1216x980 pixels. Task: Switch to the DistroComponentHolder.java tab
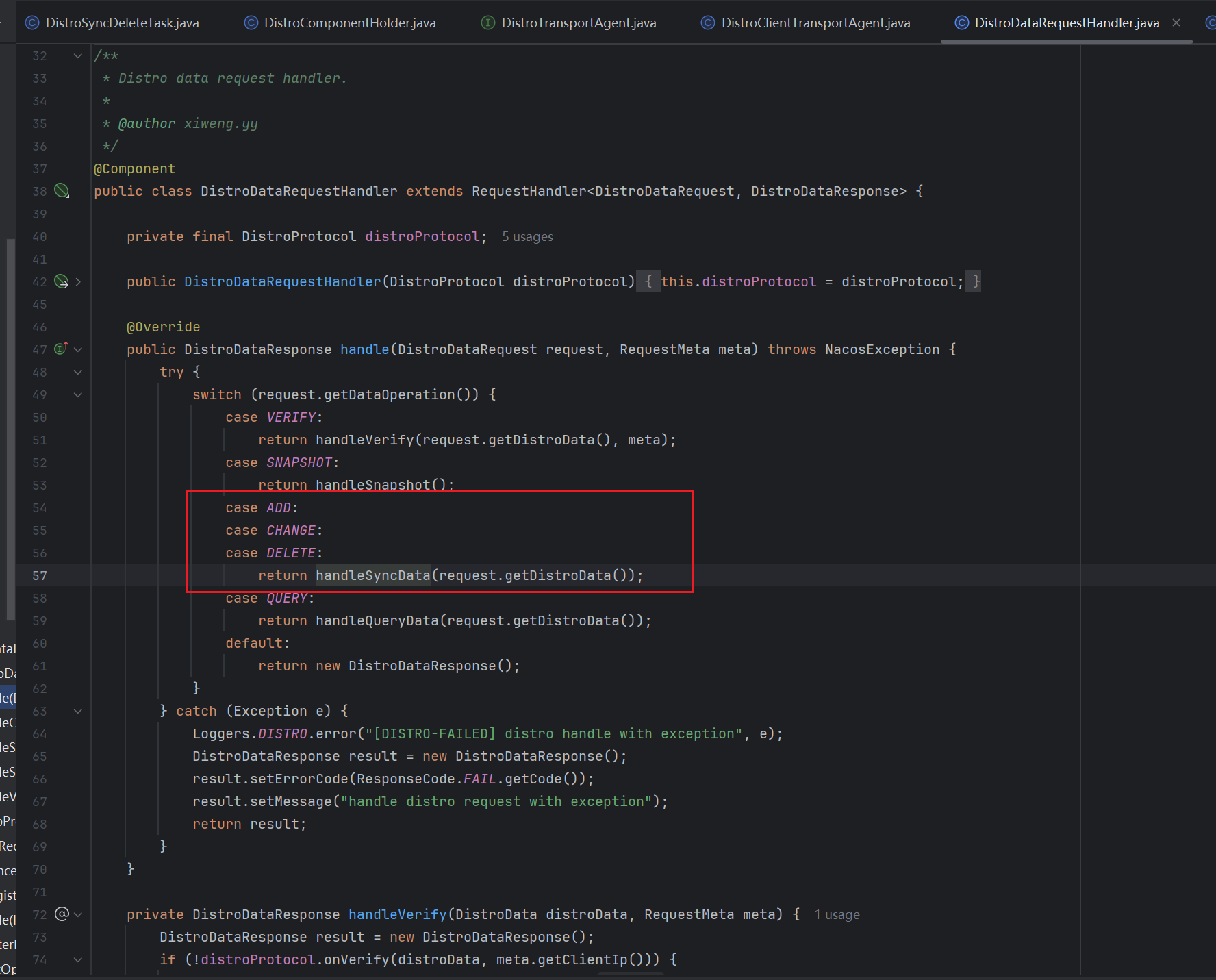(x=349, y=23)
